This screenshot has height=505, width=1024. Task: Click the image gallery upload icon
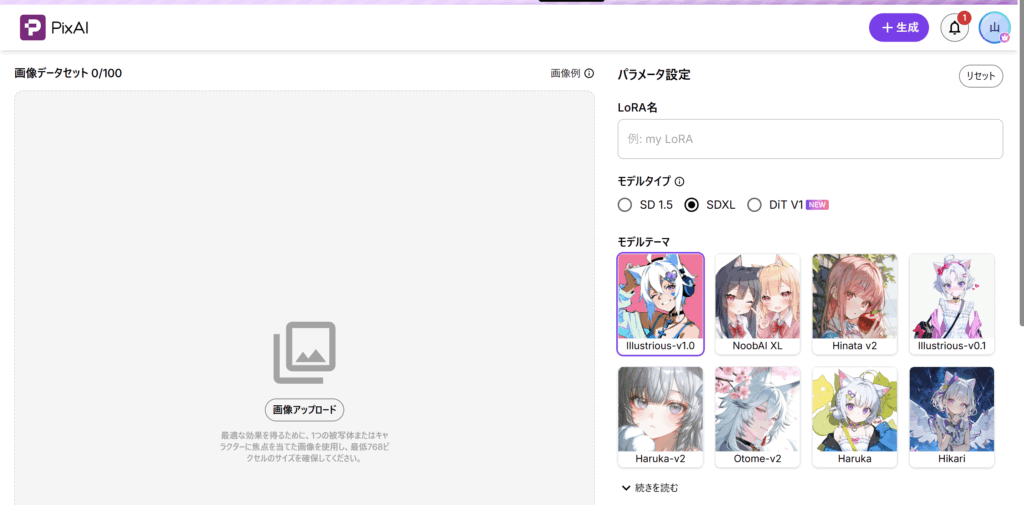coord(304,352)
